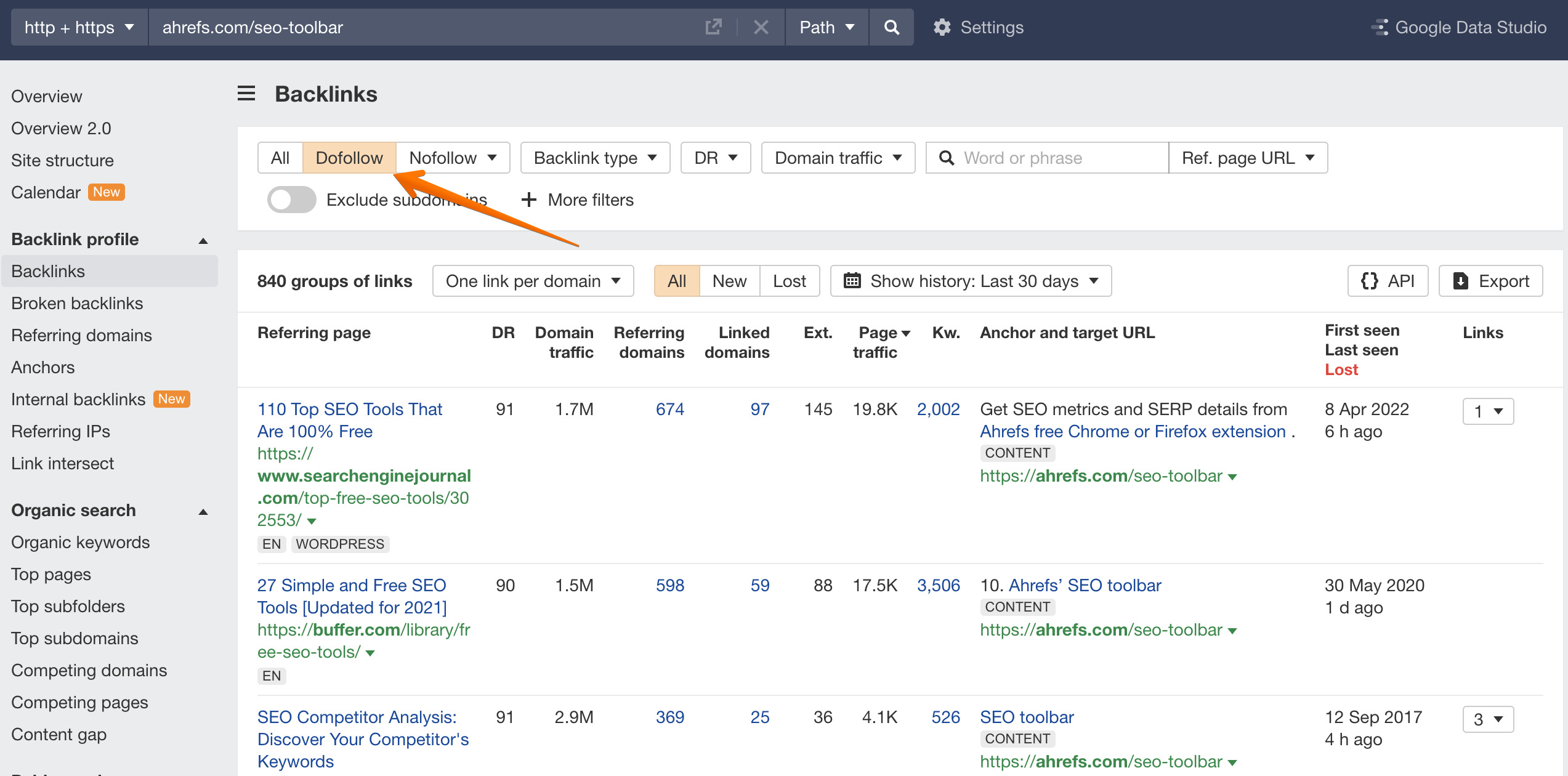Screen dimensions: 1568x776
Task: Run the search using the magnifier icon
Action: click(x=891, y=27)
